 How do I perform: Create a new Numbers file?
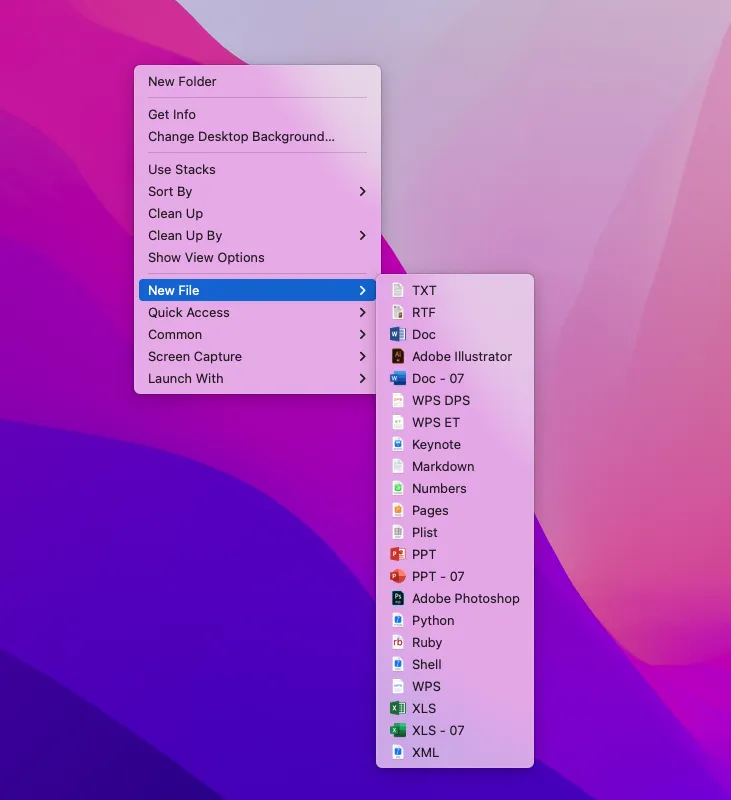[455, 488]
